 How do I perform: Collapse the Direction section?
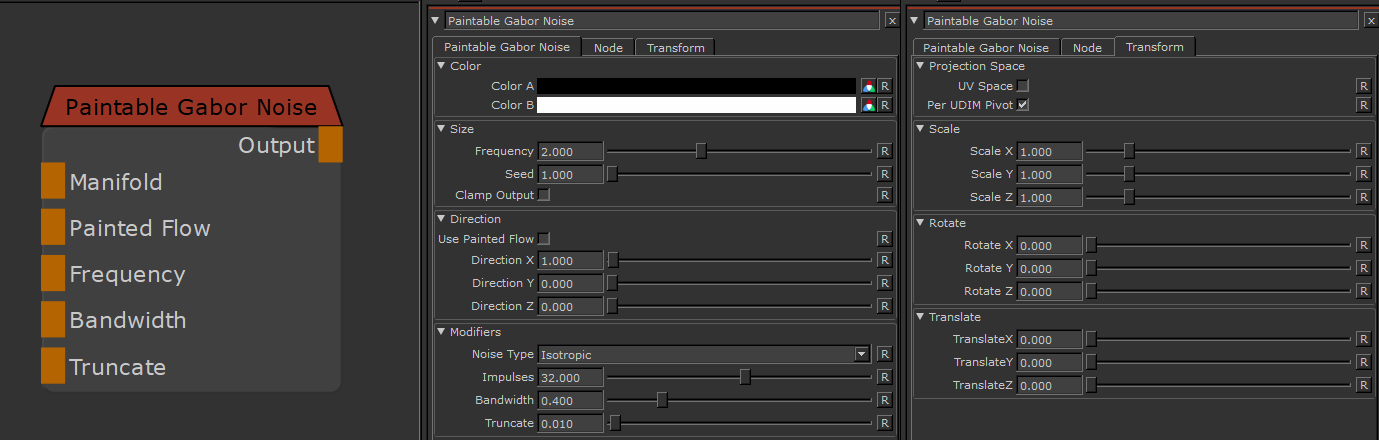(442, 219)
